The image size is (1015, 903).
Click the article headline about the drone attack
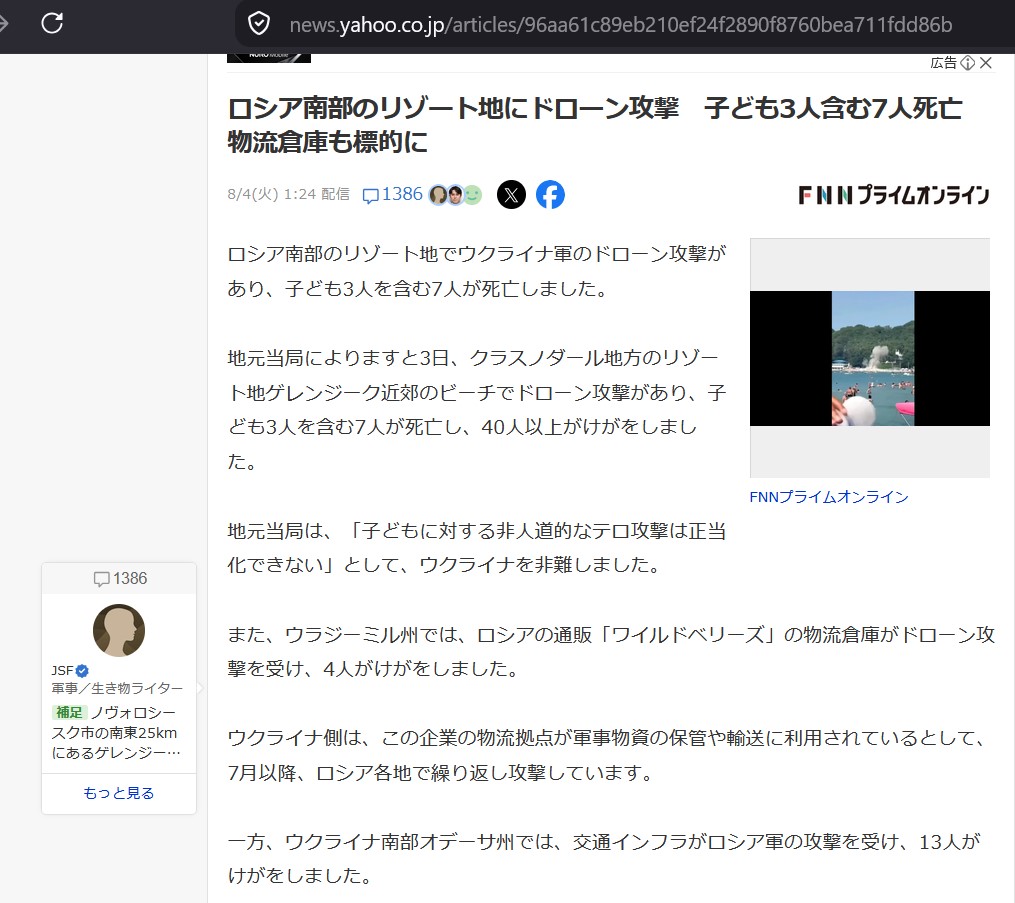point(594,125)
